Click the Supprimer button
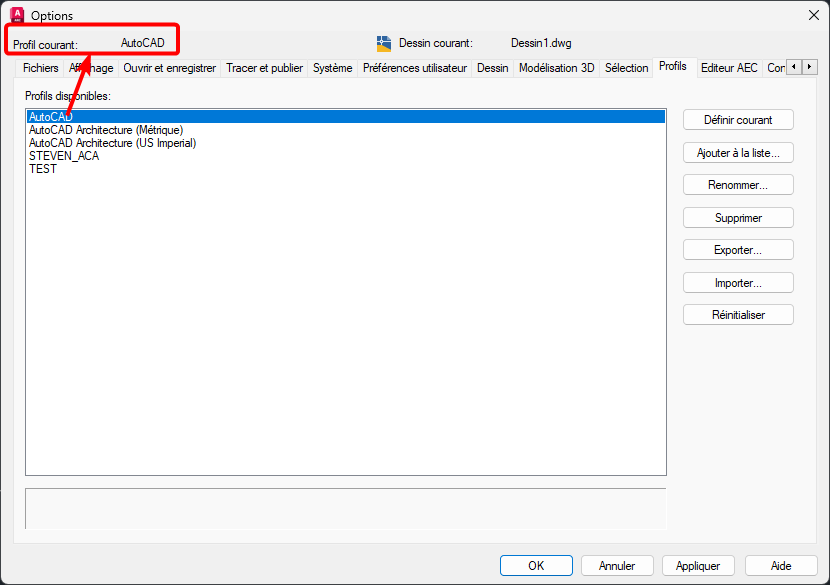Screen dimensions: 830x585 pos(738,218)
